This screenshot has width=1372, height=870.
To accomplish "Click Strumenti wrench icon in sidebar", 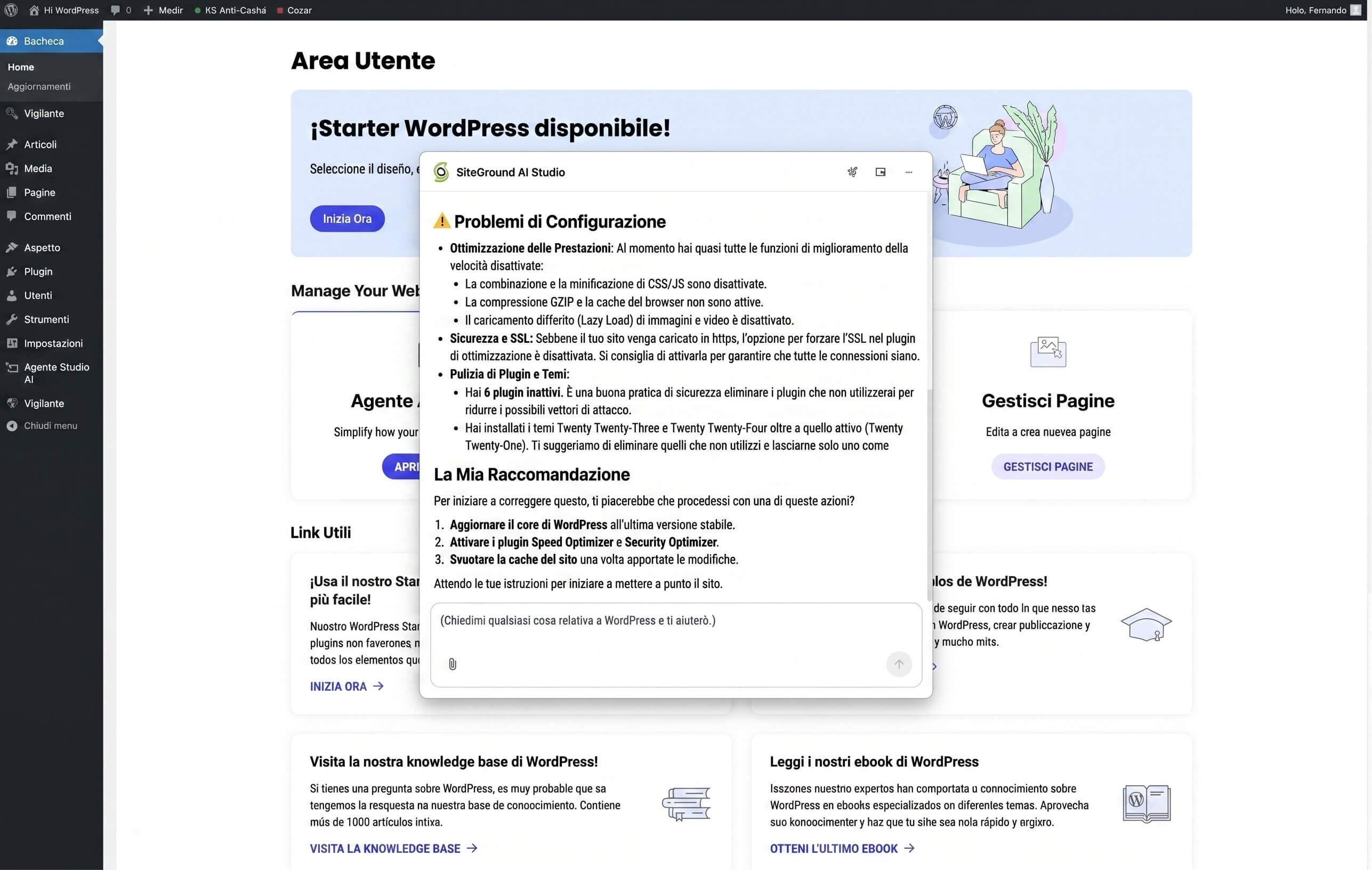I will point(12,320).
